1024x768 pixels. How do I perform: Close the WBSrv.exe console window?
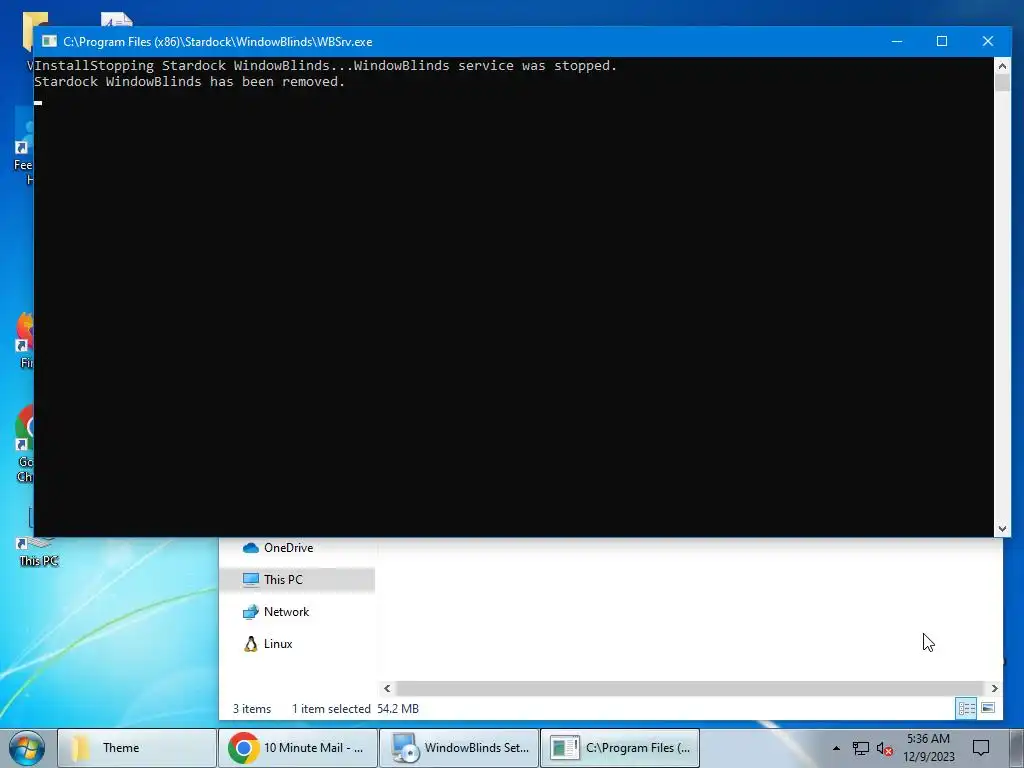coord(987,41)
